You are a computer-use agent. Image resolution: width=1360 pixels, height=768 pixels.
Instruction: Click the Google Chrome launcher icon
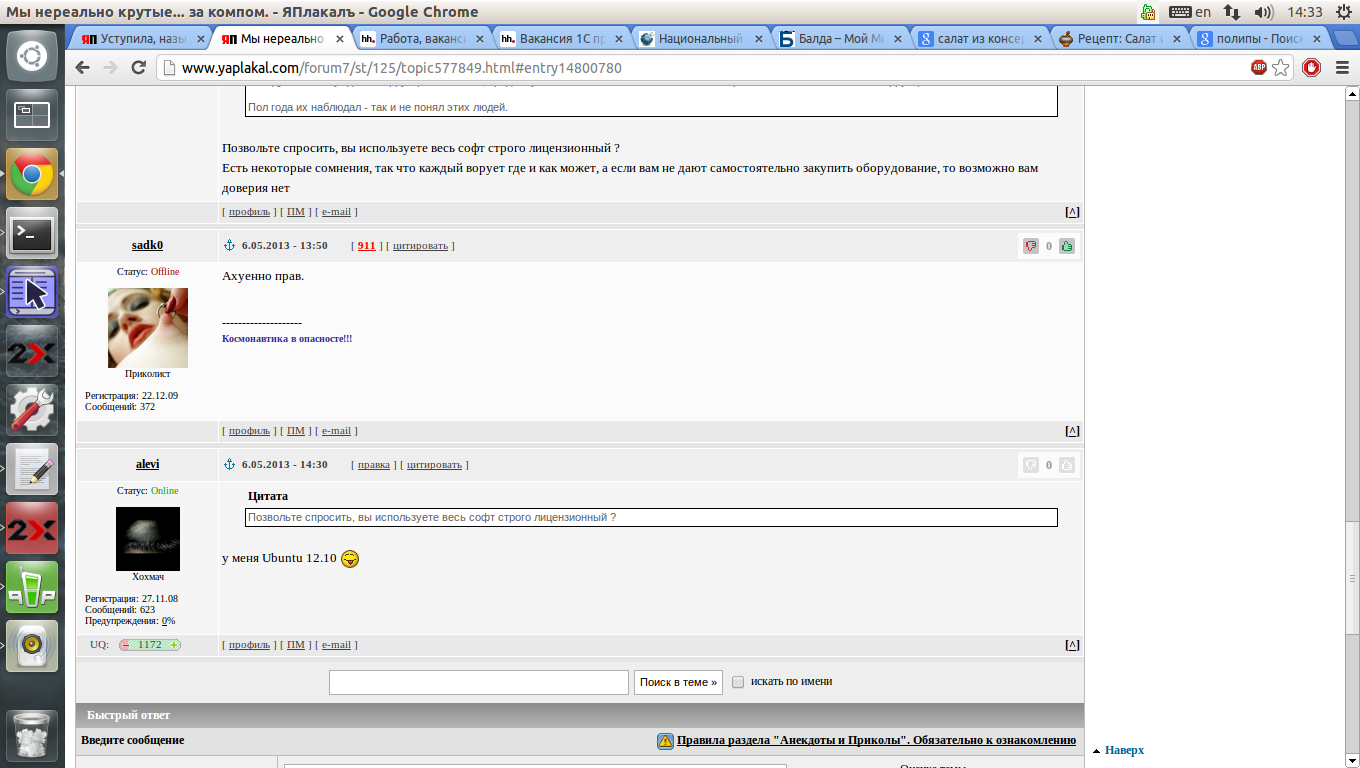(32, 174)
